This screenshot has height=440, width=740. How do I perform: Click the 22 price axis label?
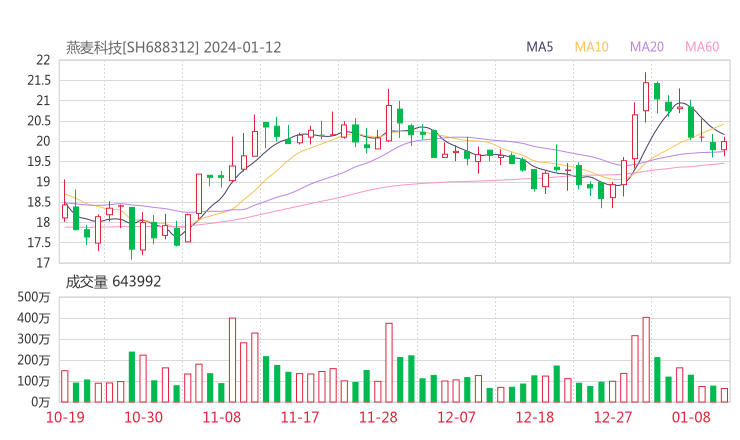43,60
